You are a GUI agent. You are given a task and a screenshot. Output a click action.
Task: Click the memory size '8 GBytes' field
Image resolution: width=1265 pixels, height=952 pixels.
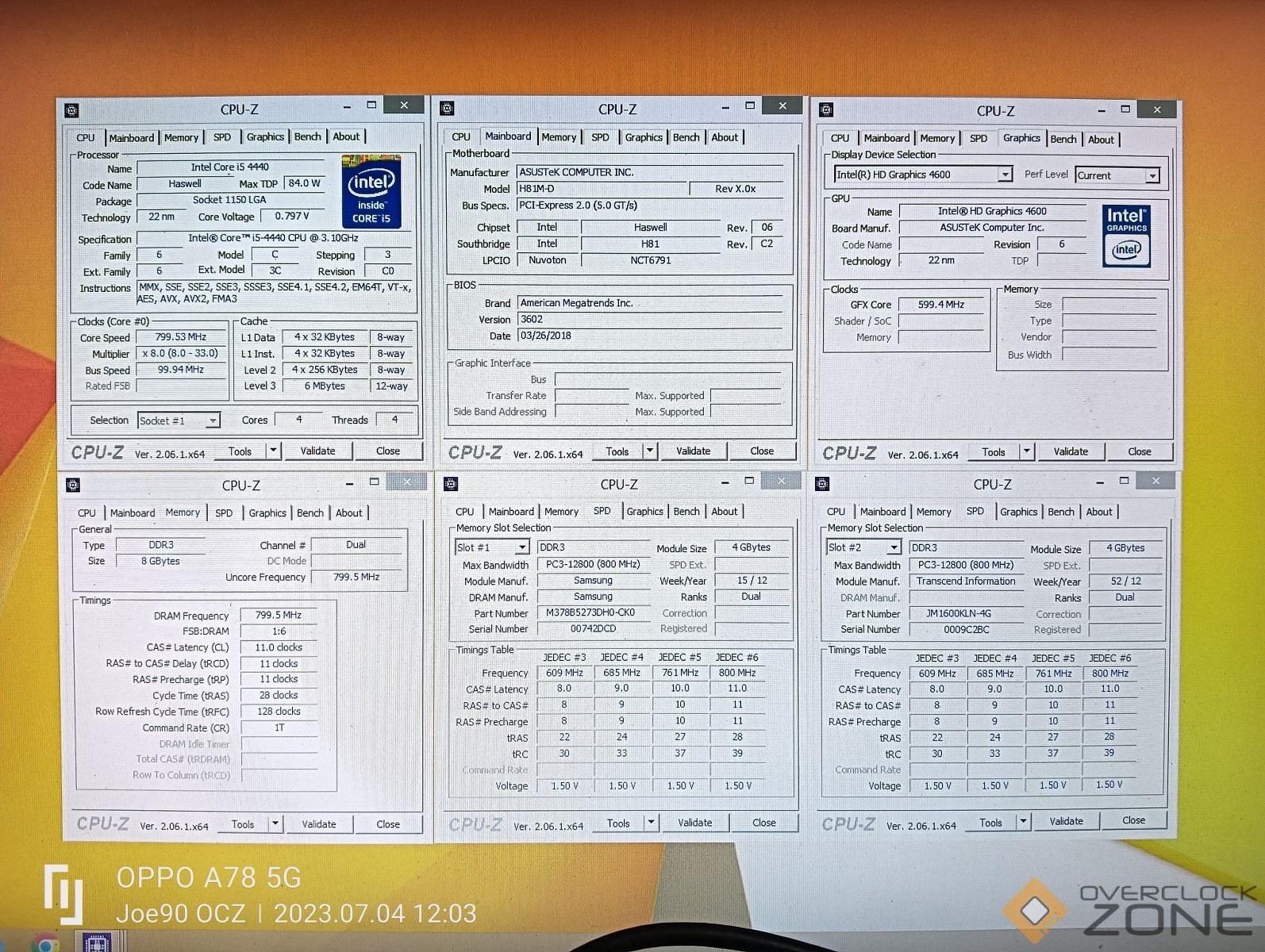pyautogui.click(x=161, y=561)
